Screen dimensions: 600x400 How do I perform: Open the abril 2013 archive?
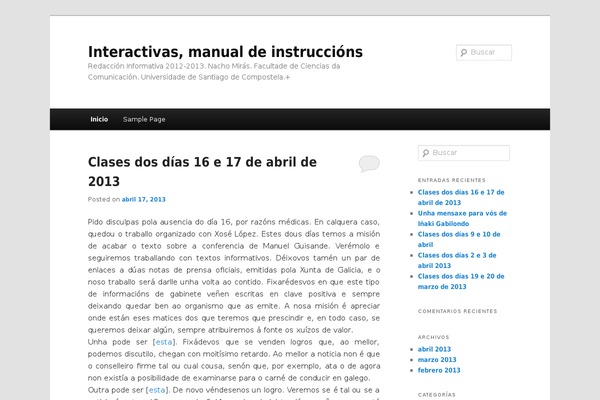pos(434,349)
